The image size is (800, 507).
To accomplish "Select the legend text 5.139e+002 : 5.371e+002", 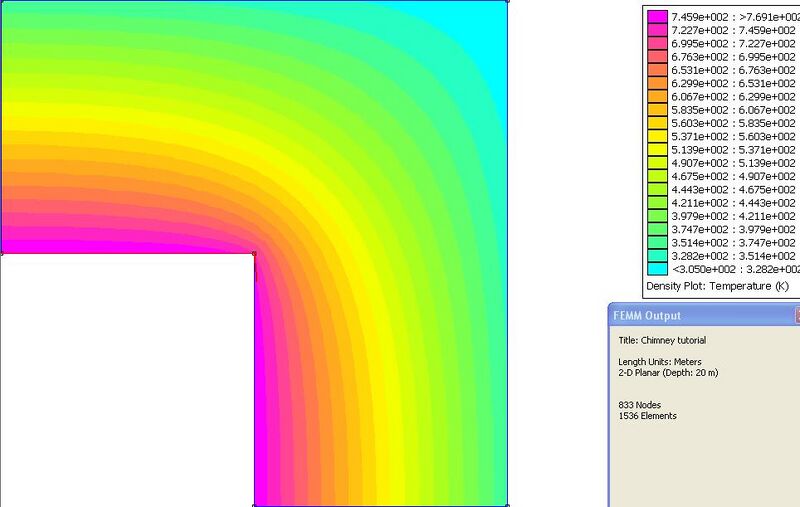I will point(733,149).
